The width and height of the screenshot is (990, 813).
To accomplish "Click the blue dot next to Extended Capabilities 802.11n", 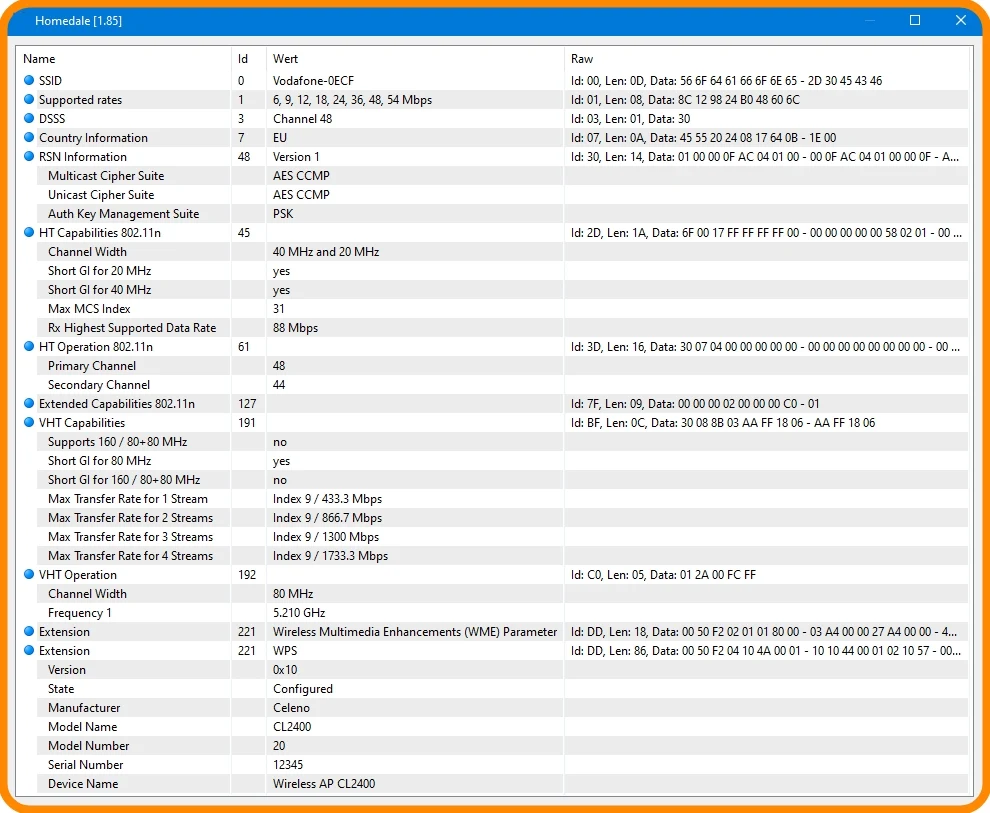I will [x=28, y=403].
